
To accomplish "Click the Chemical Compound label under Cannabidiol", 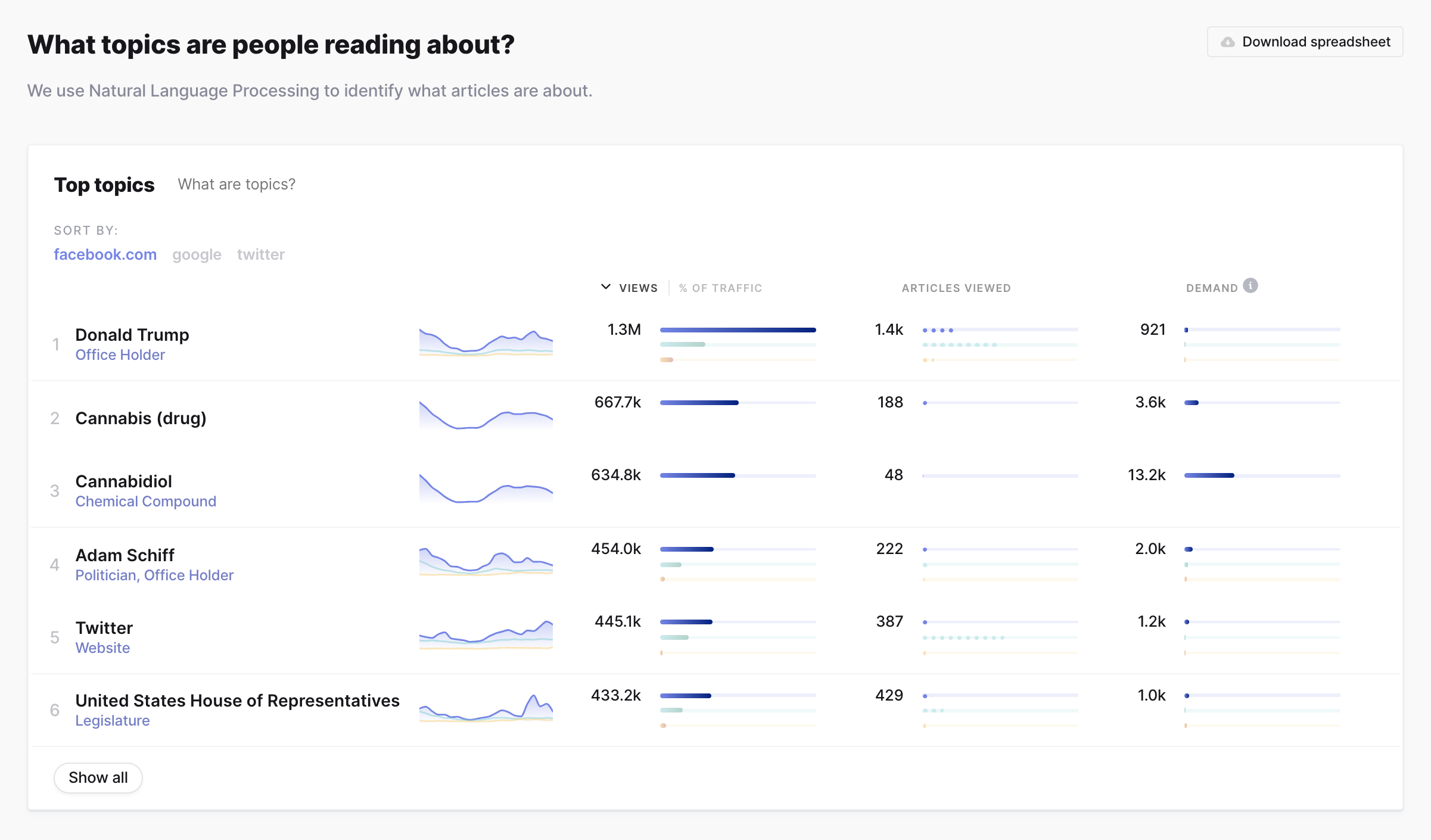I will (145, 501).
